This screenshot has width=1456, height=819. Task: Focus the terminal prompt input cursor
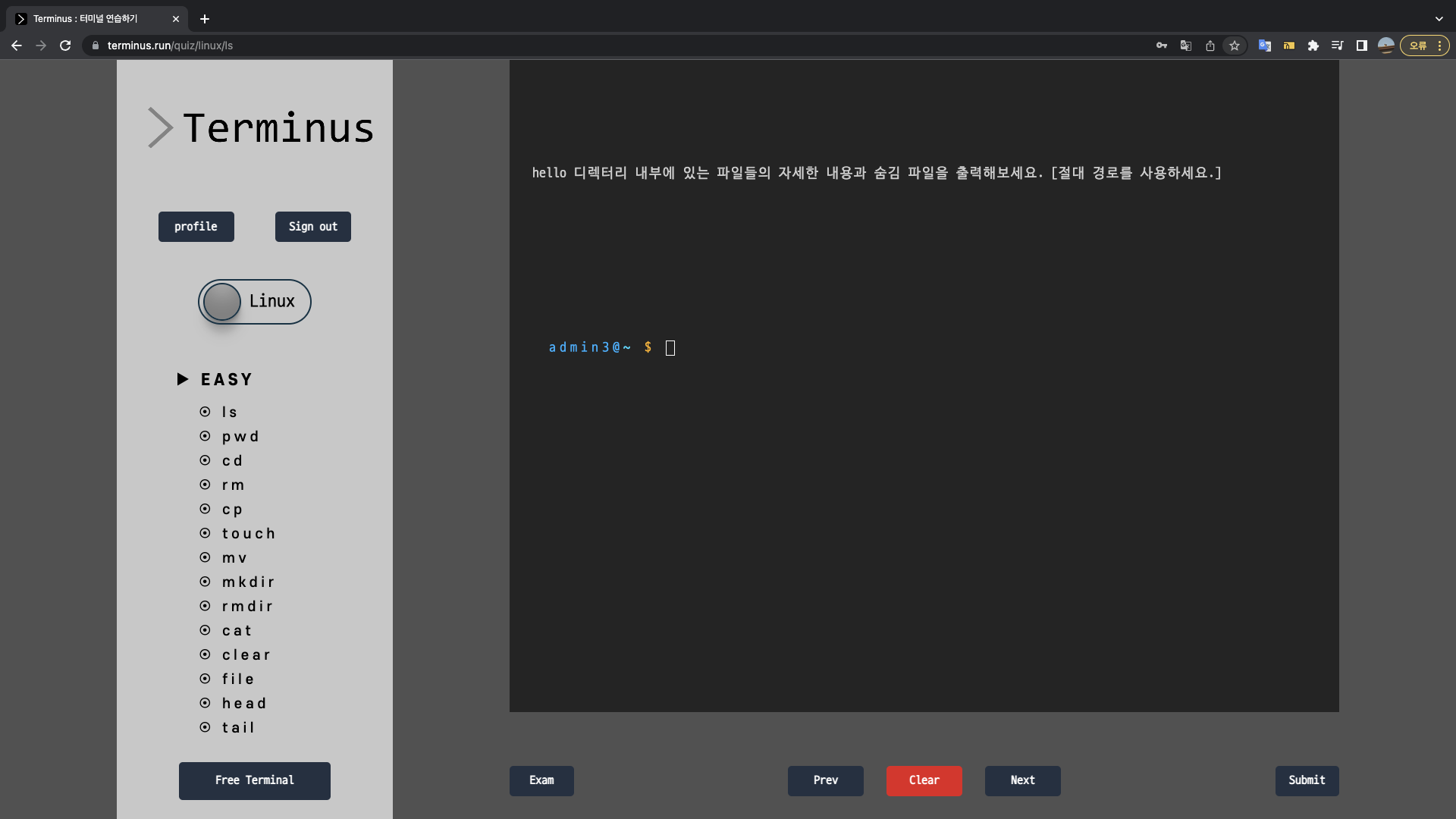670,348
